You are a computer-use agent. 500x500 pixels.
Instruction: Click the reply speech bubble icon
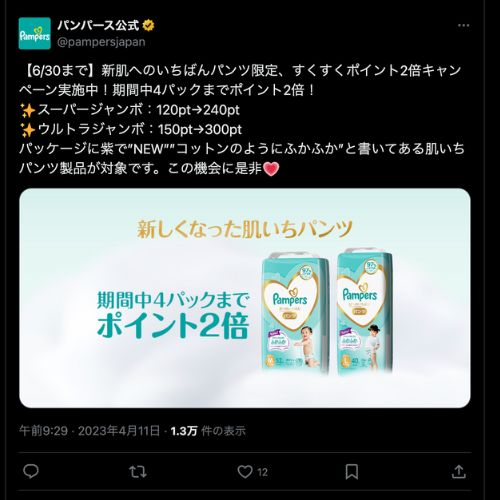[x=31, y=471]
